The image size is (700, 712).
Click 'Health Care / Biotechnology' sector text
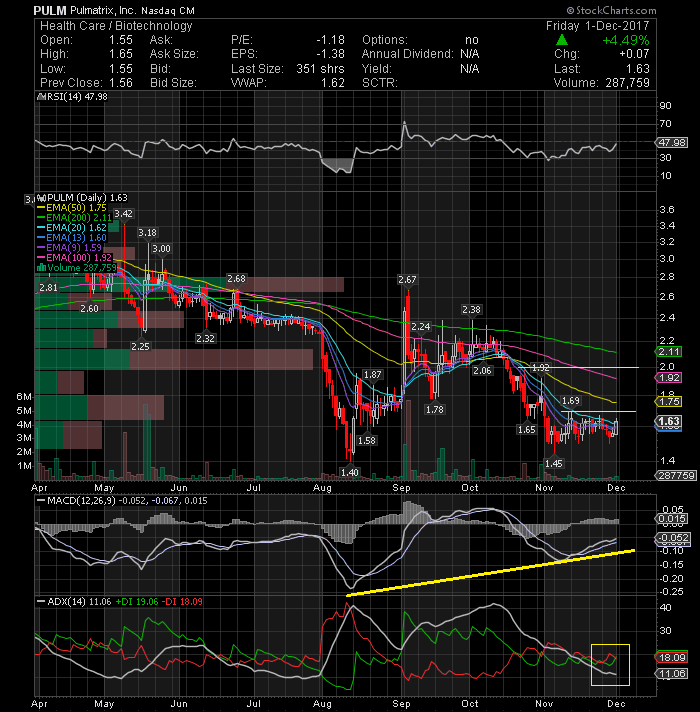click(x=116, y=26)
